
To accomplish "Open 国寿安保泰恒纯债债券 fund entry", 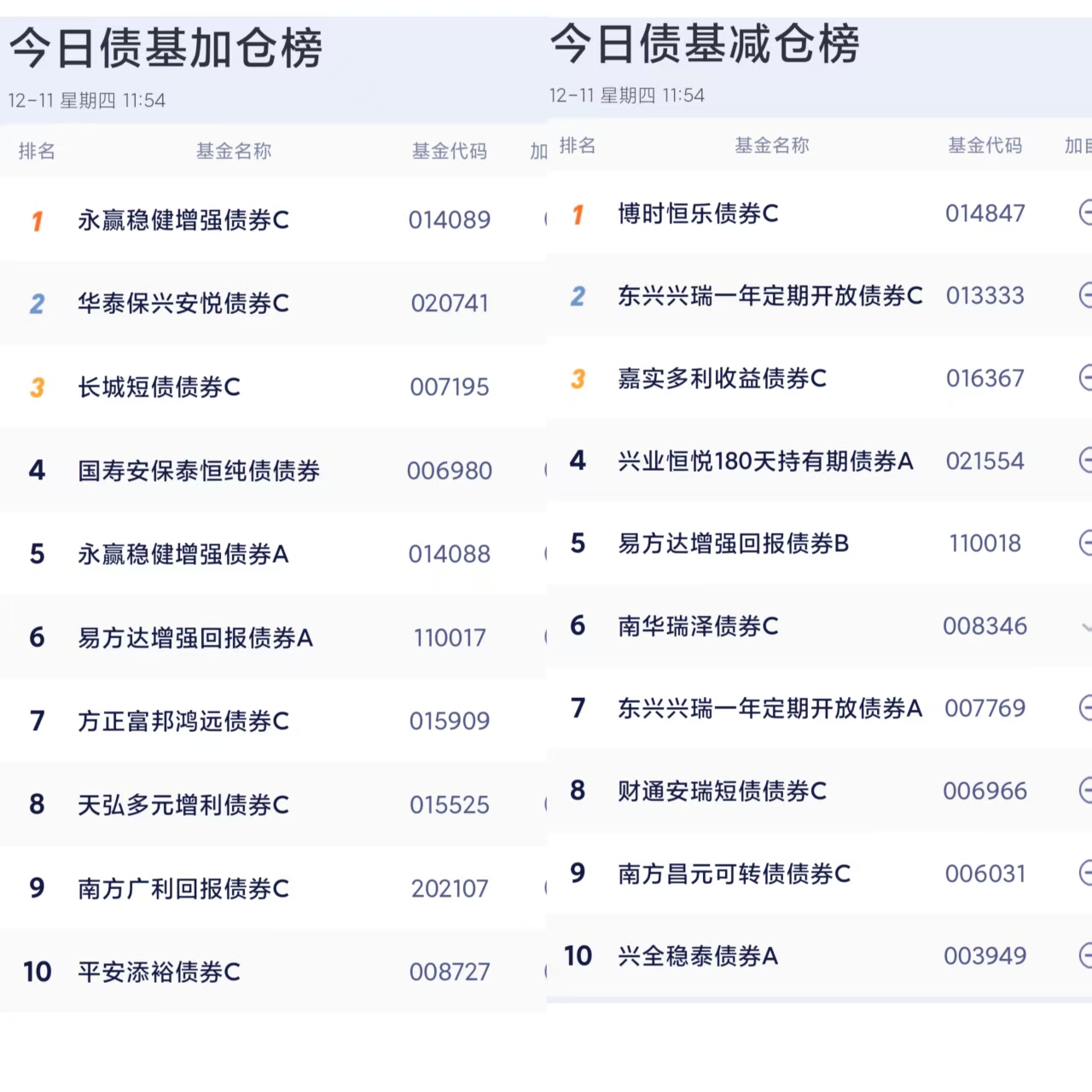I will coord(199,470).
